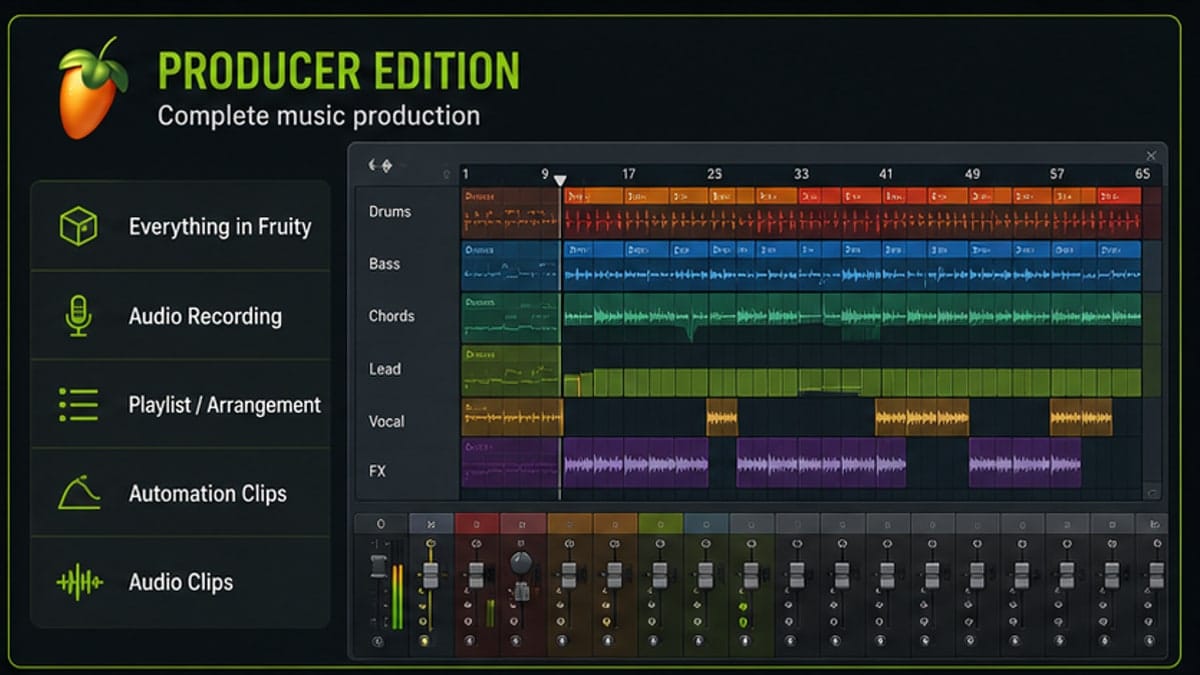Click the white playhead marker on the ruler
The width and height of the screenshot is (1200, 675).
pyautogui.click(x=560, y=181)
